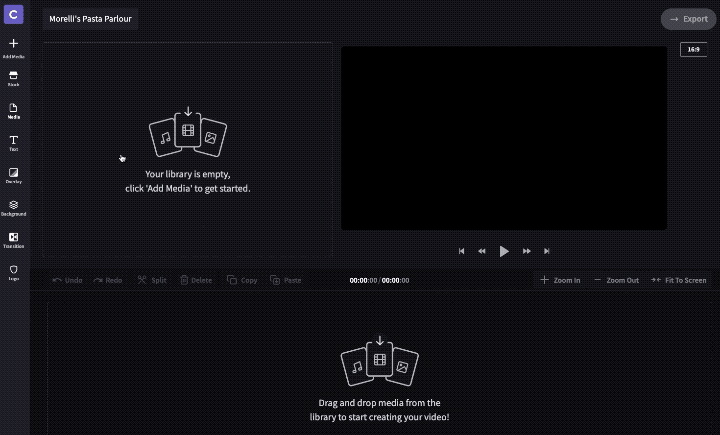720x435 pixels.
Task: Skip to the start of the video
Action: click(461, 251)
